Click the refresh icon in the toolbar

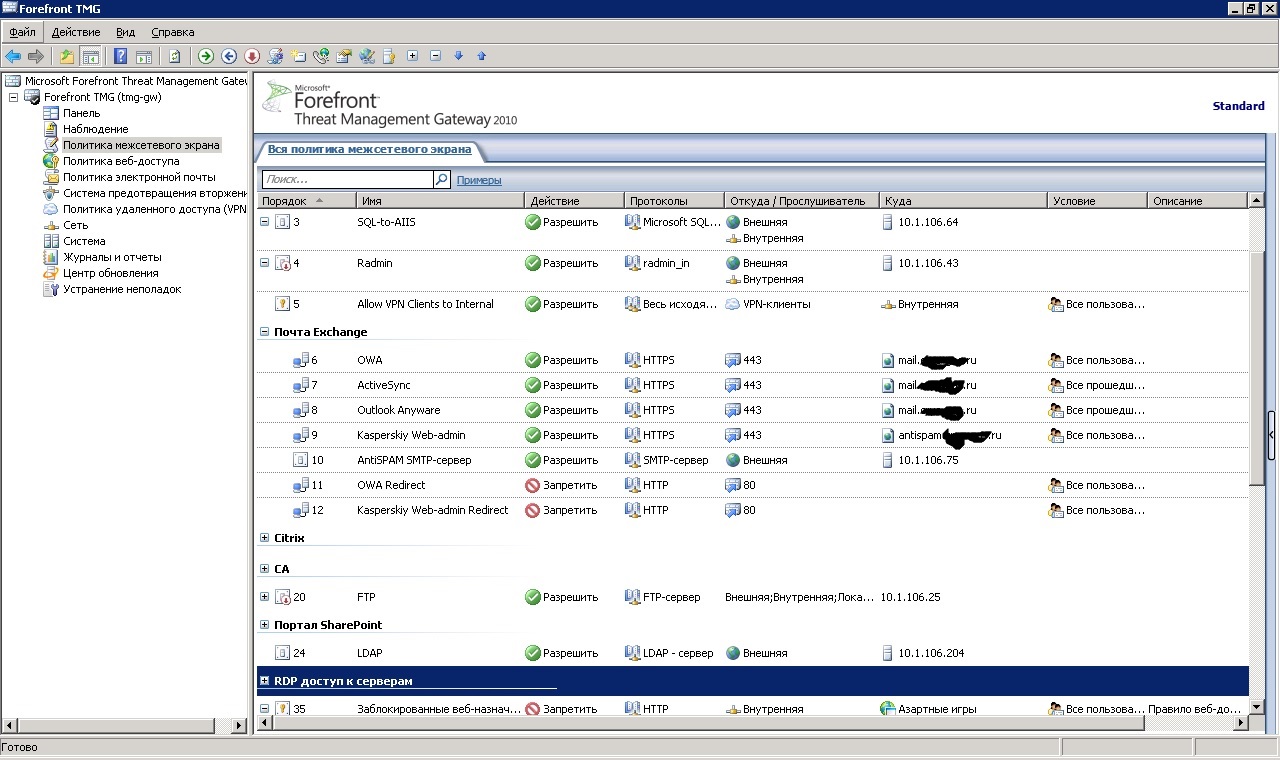[175, 56]
